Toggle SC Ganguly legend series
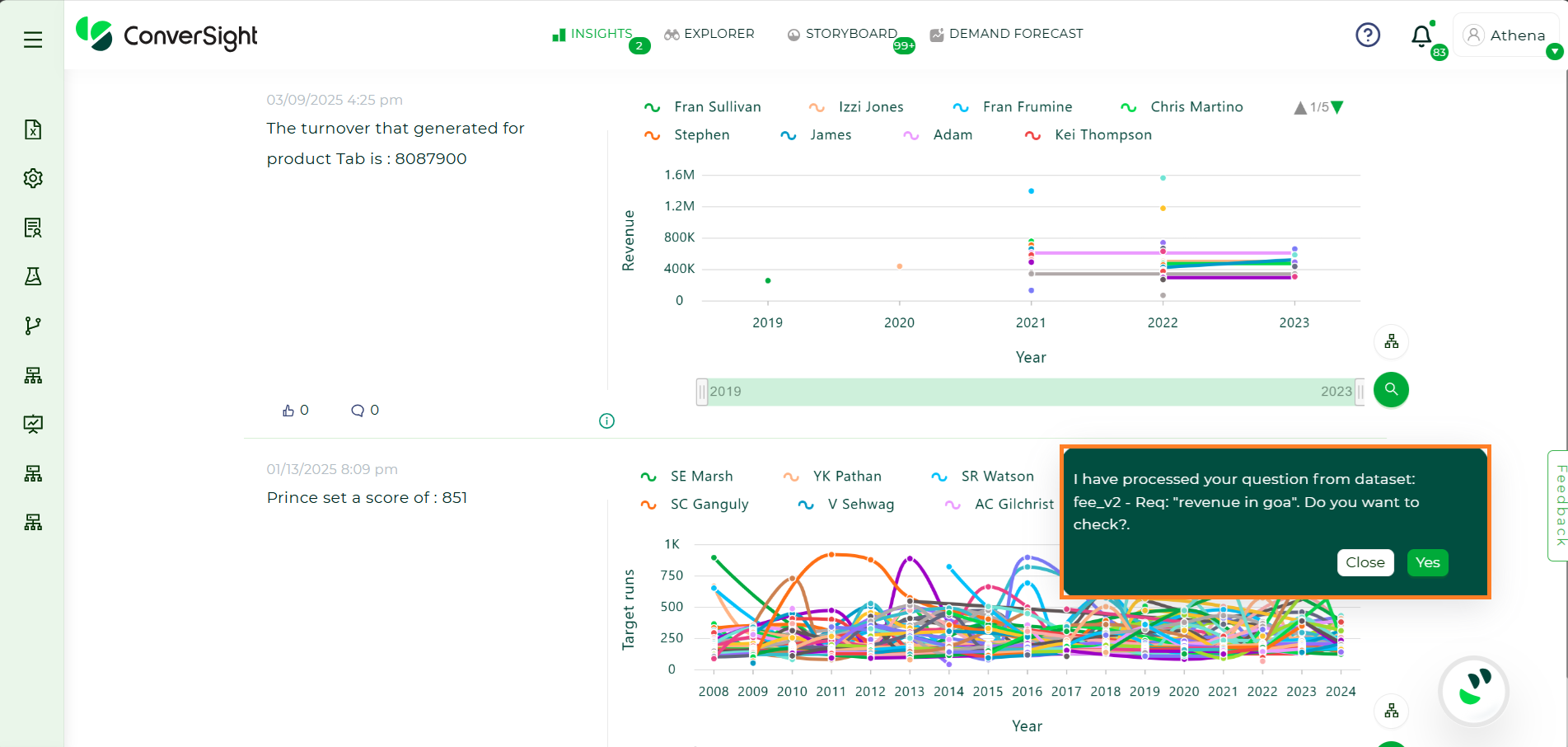Viewport: 1568px width, 747px height. tap(695, 505)
